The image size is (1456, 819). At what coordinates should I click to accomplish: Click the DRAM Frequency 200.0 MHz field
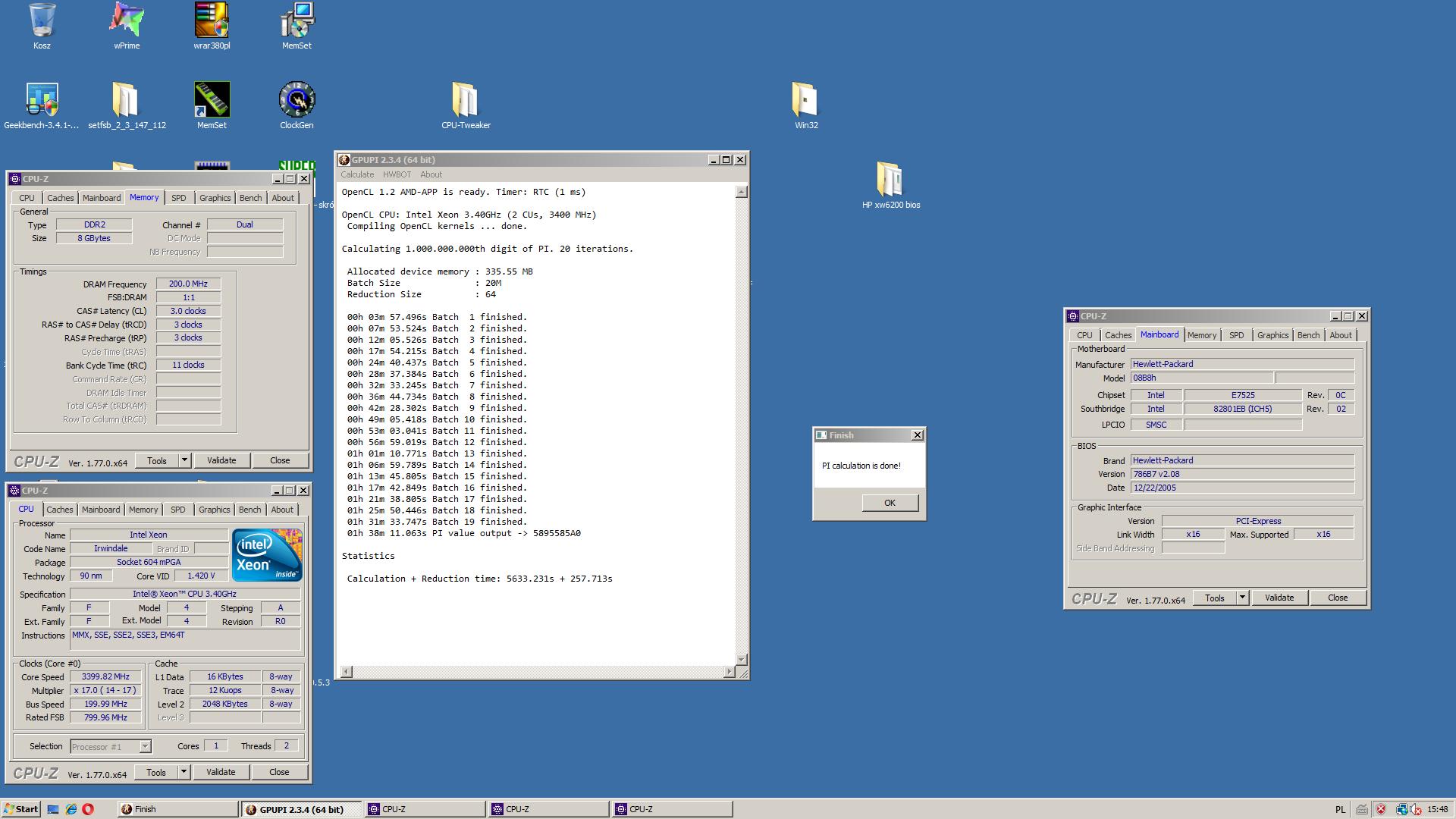point(188,284)
